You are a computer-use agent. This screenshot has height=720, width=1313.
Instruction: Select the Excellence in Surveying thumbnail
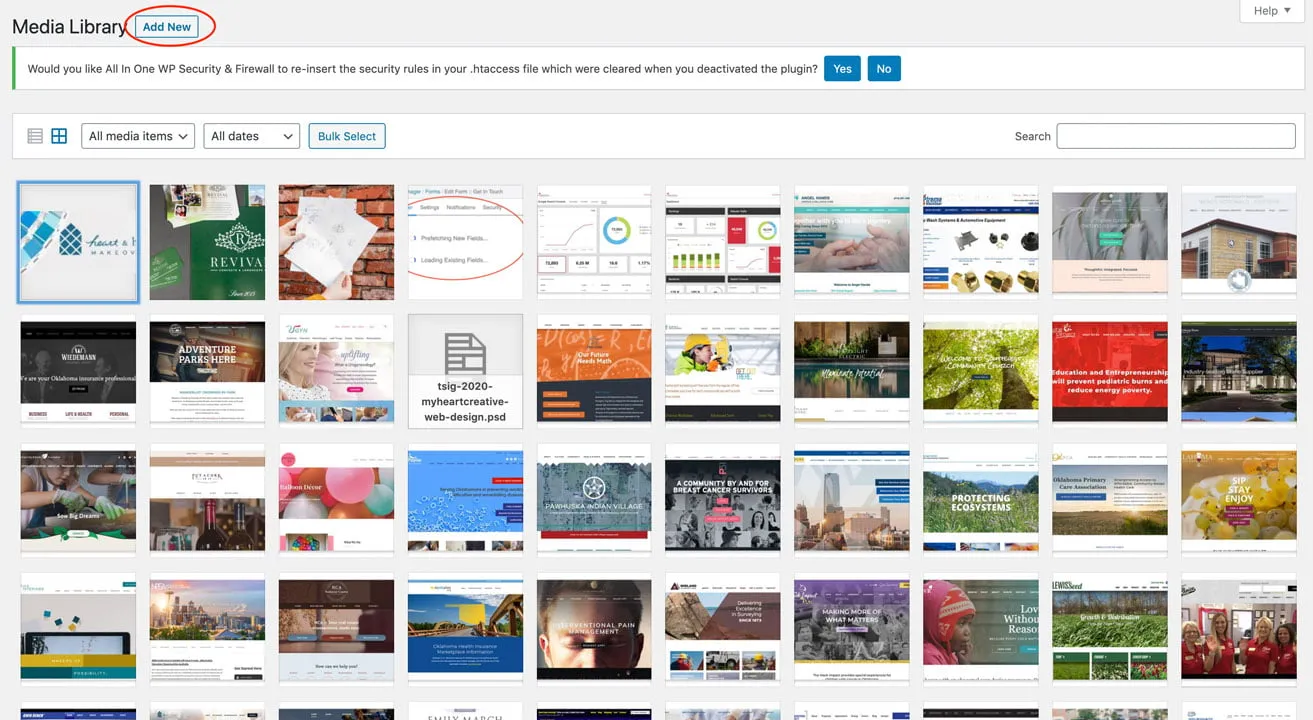[723, 629]
